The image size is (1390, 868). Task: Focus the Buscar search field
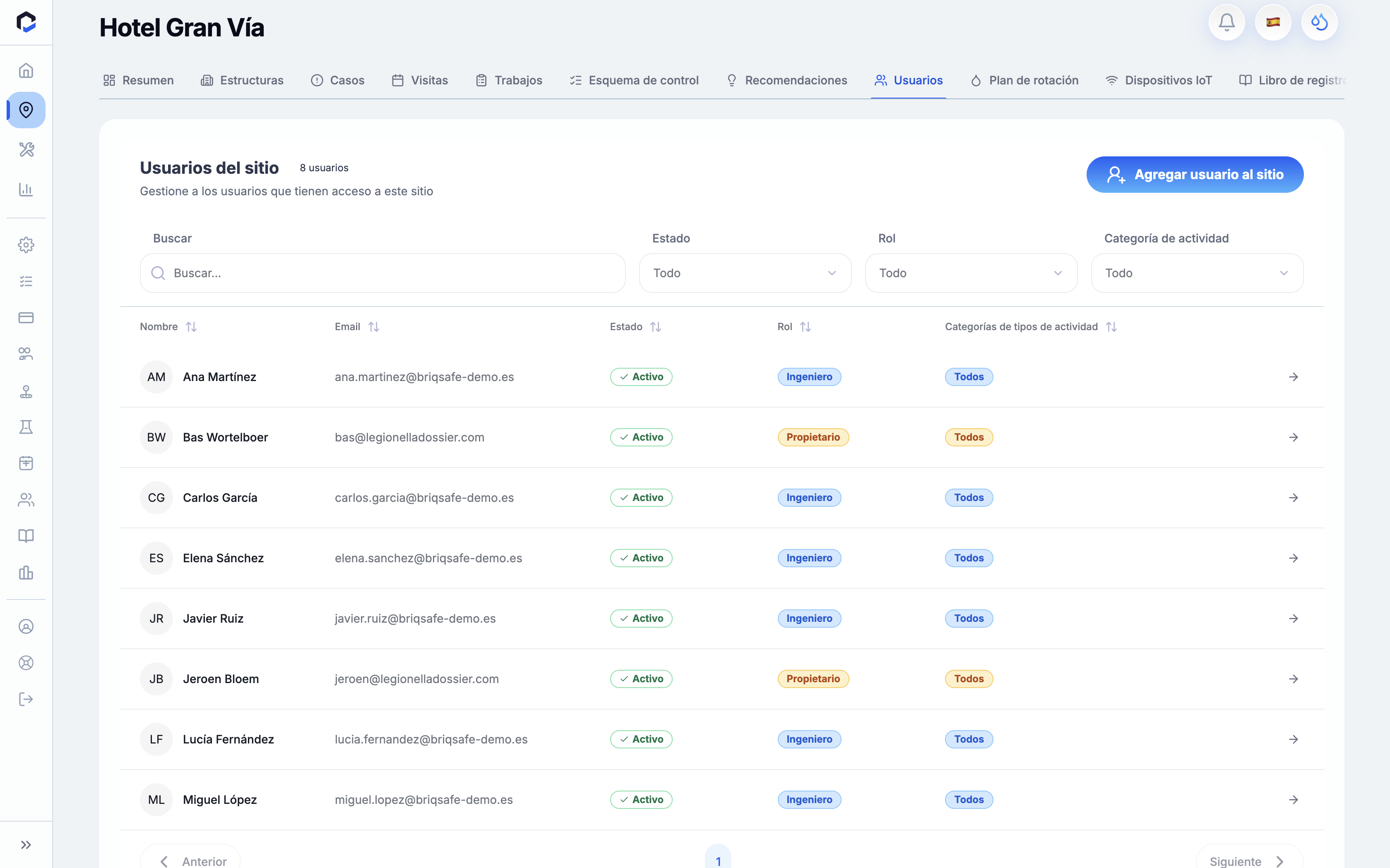pyautogui.click(x=382, y=273)
